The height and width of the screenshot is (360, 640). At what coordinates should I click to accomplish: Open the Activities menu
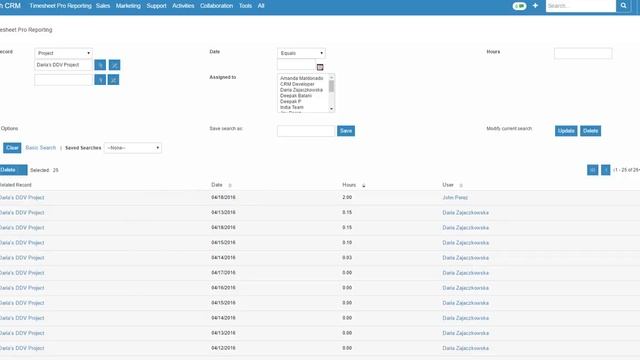[183, 6]
